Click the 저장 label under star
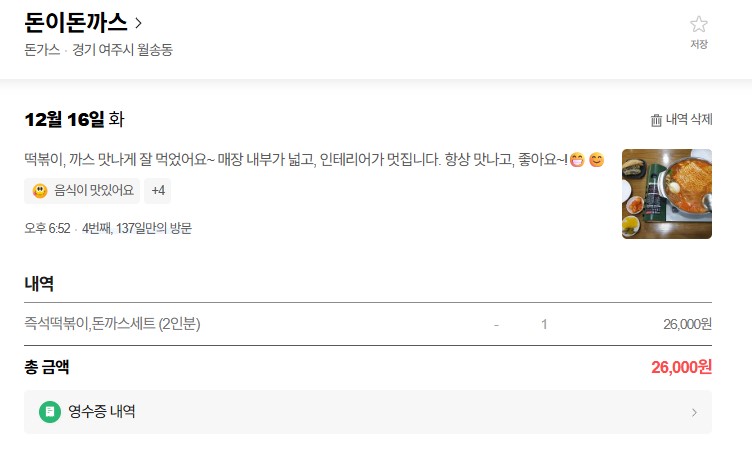 [698, 45]
